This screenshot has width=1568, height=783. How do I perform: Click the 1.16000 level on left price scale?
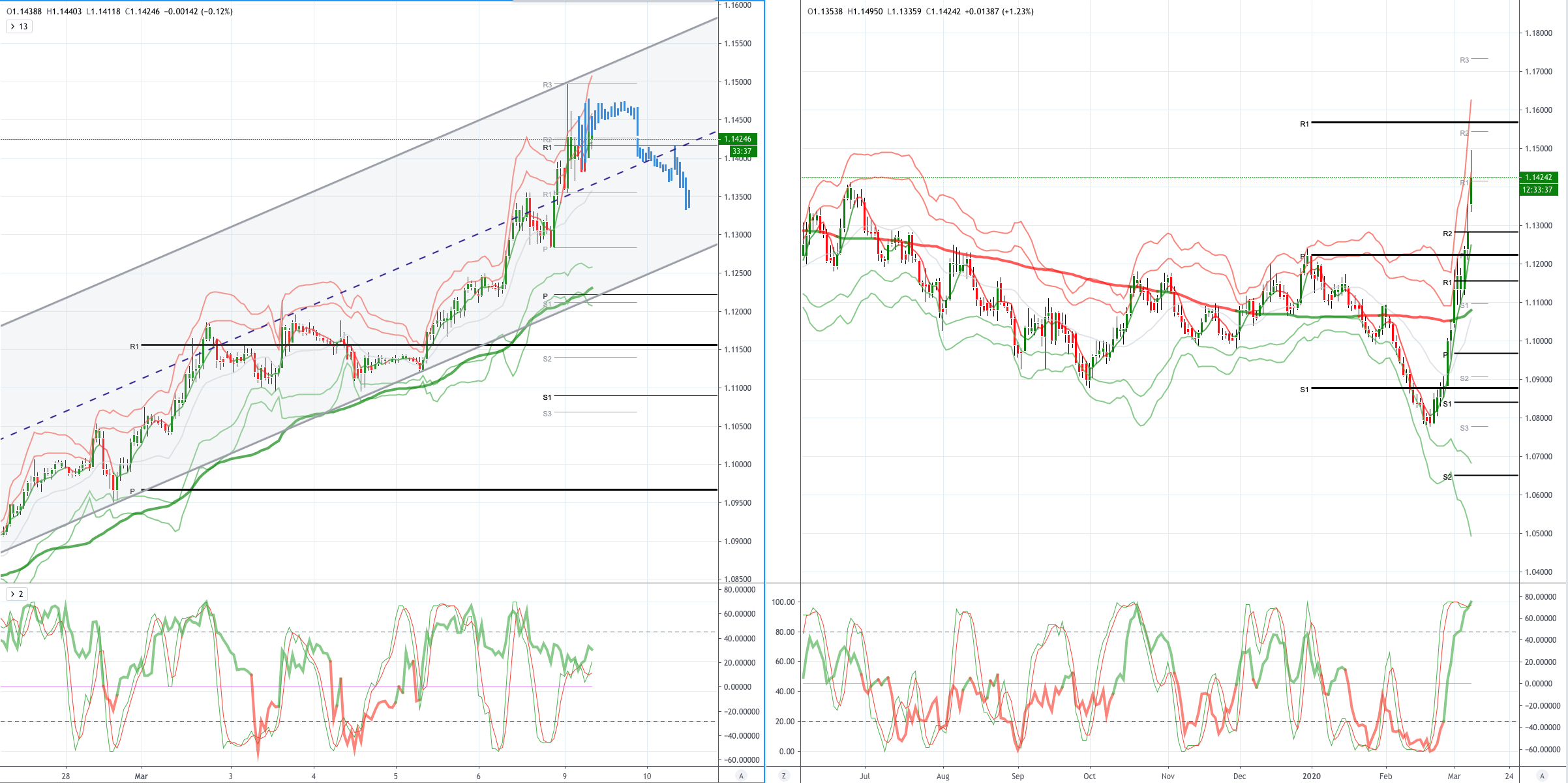pyautogui.click(x=738, y=5)
